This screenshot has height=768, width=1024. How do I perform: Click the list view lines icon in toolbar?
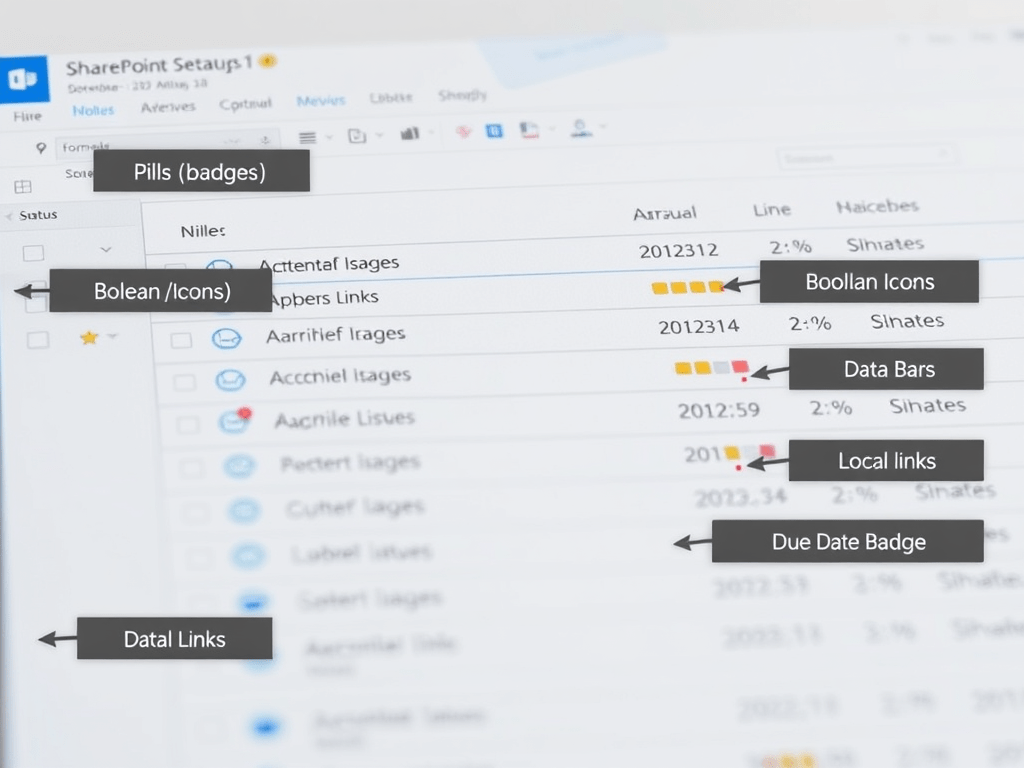coord(307,137)
